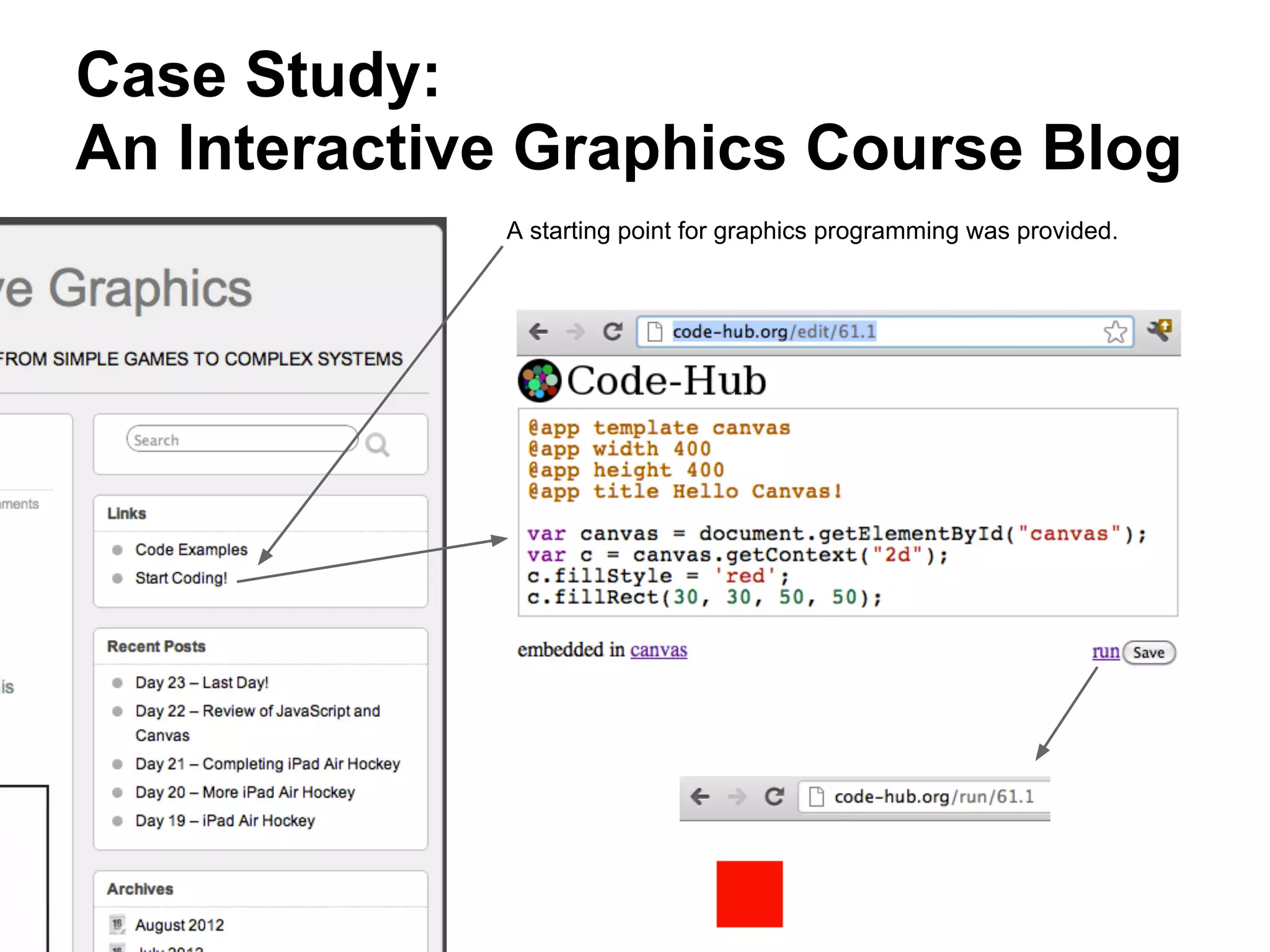Open Day 20 – More iPad Air Hockey
The image size is (1270, 952).
pyautogui.click(x=245, y=792)
